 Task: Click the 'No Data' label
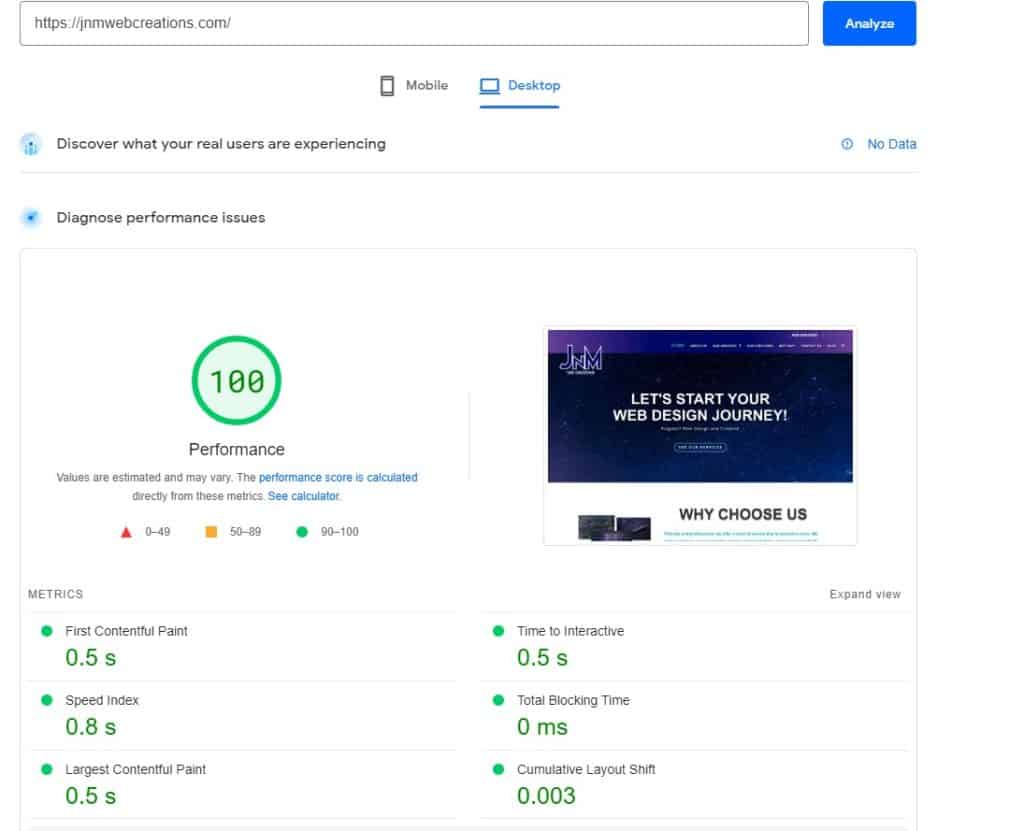(891, 143)
